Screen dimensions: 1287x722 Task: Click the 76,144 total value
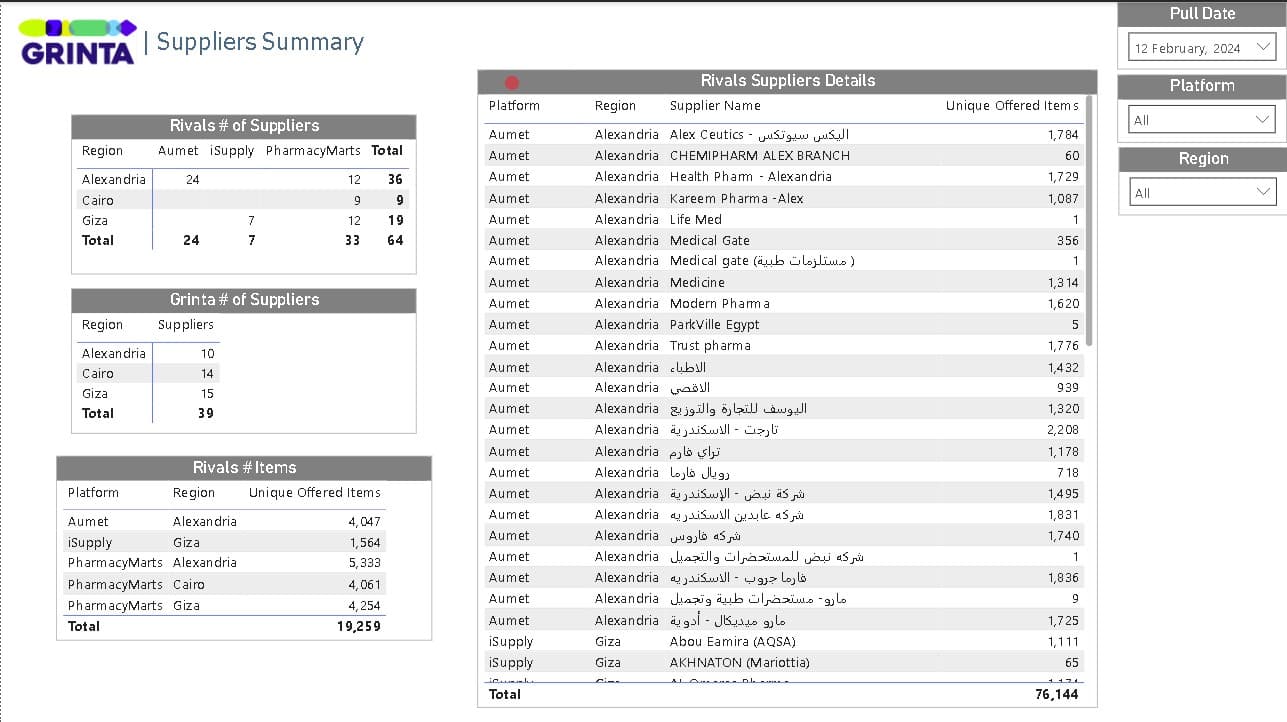click(x=1056, y=694)
